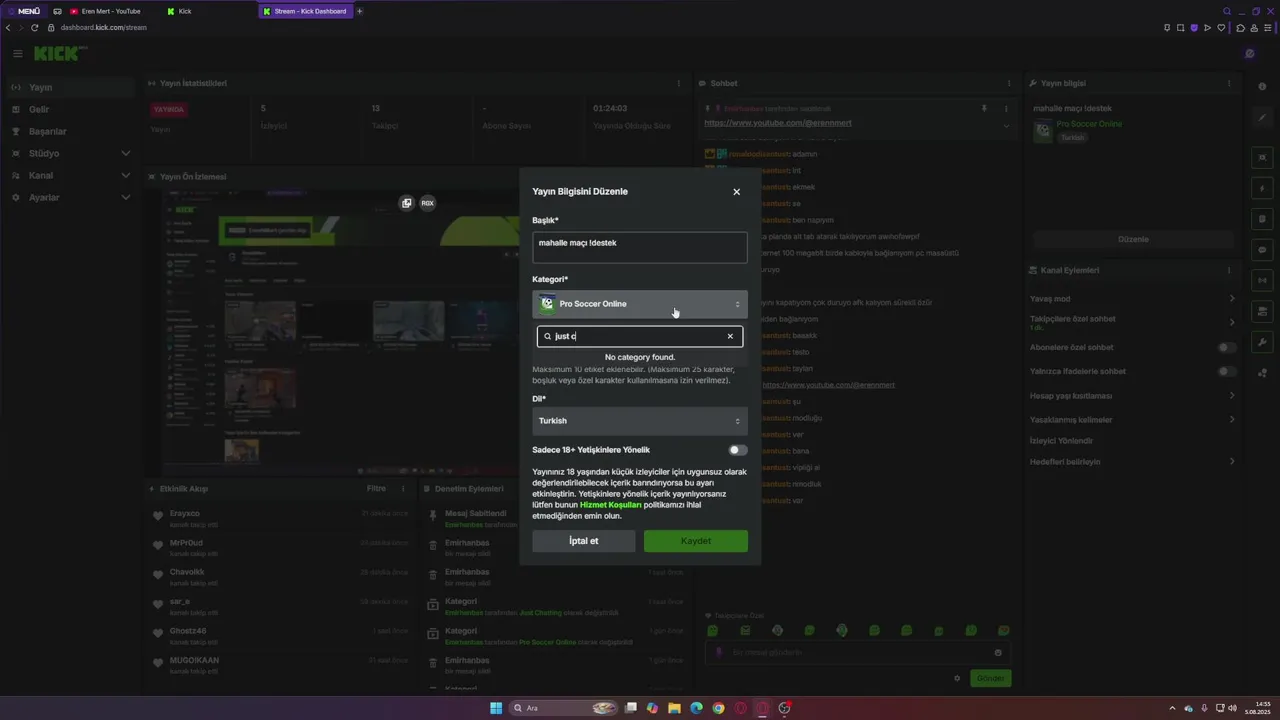The height and width of the screenshot is (720, 1280).
Task: Click the bookmark heart icon in browser toolbar
Action: 1221,27
